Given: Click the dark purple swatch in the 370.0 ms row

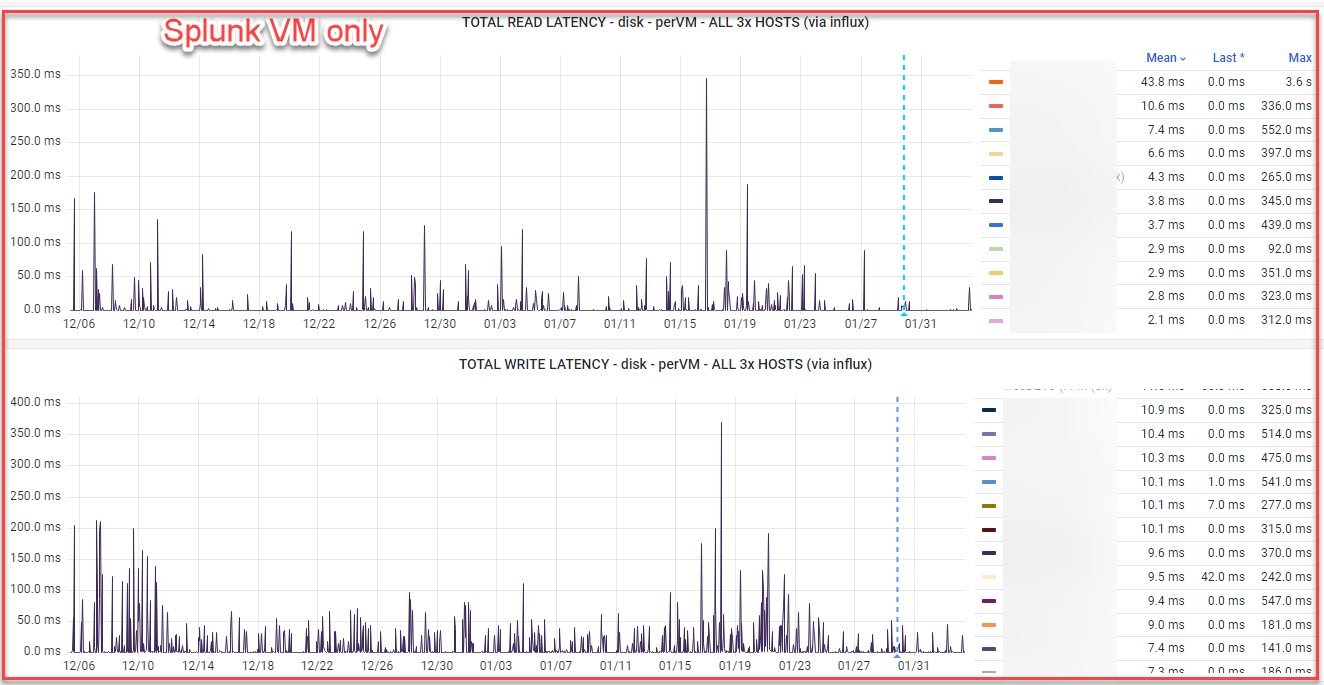Looking at the screenshot, I should tap(989, 553).
